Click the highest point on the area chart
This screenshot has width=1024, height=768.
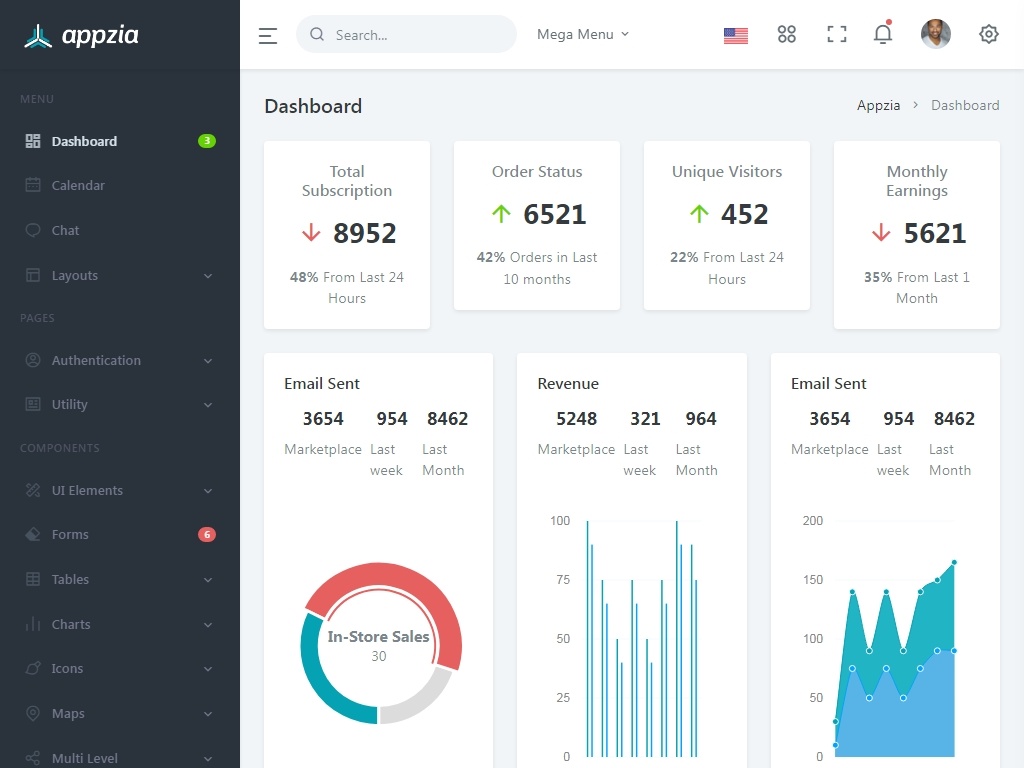coord(954,562)
